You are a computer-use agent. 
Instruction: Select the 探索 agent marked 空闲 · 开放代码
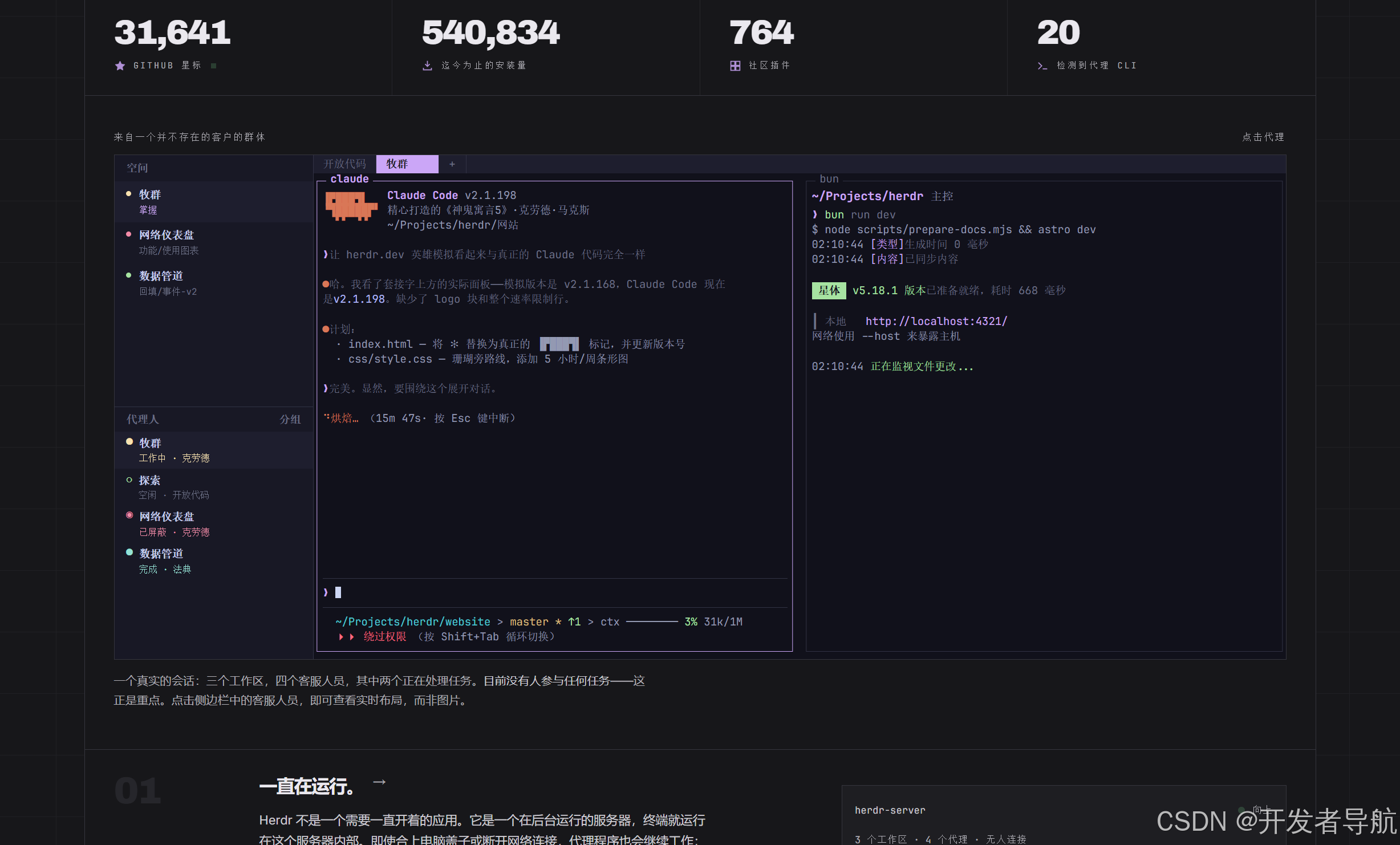click(x=214, y=487)
